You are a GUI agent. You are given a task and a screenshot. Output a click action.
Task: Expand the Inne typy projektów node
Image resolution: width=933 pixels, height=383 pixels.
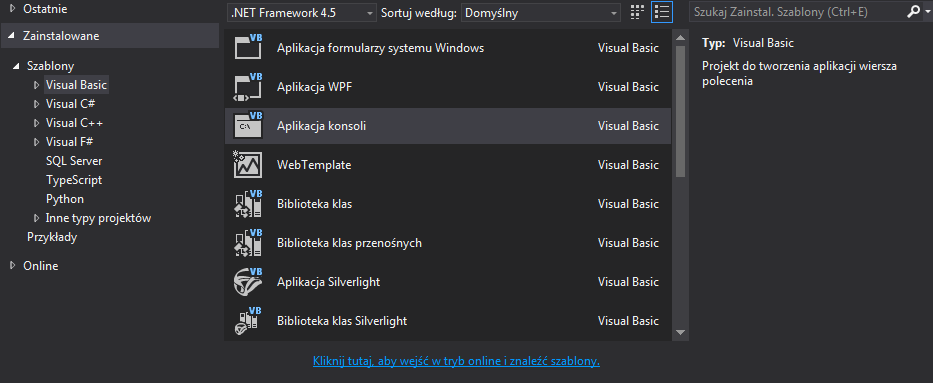[36, 218]
